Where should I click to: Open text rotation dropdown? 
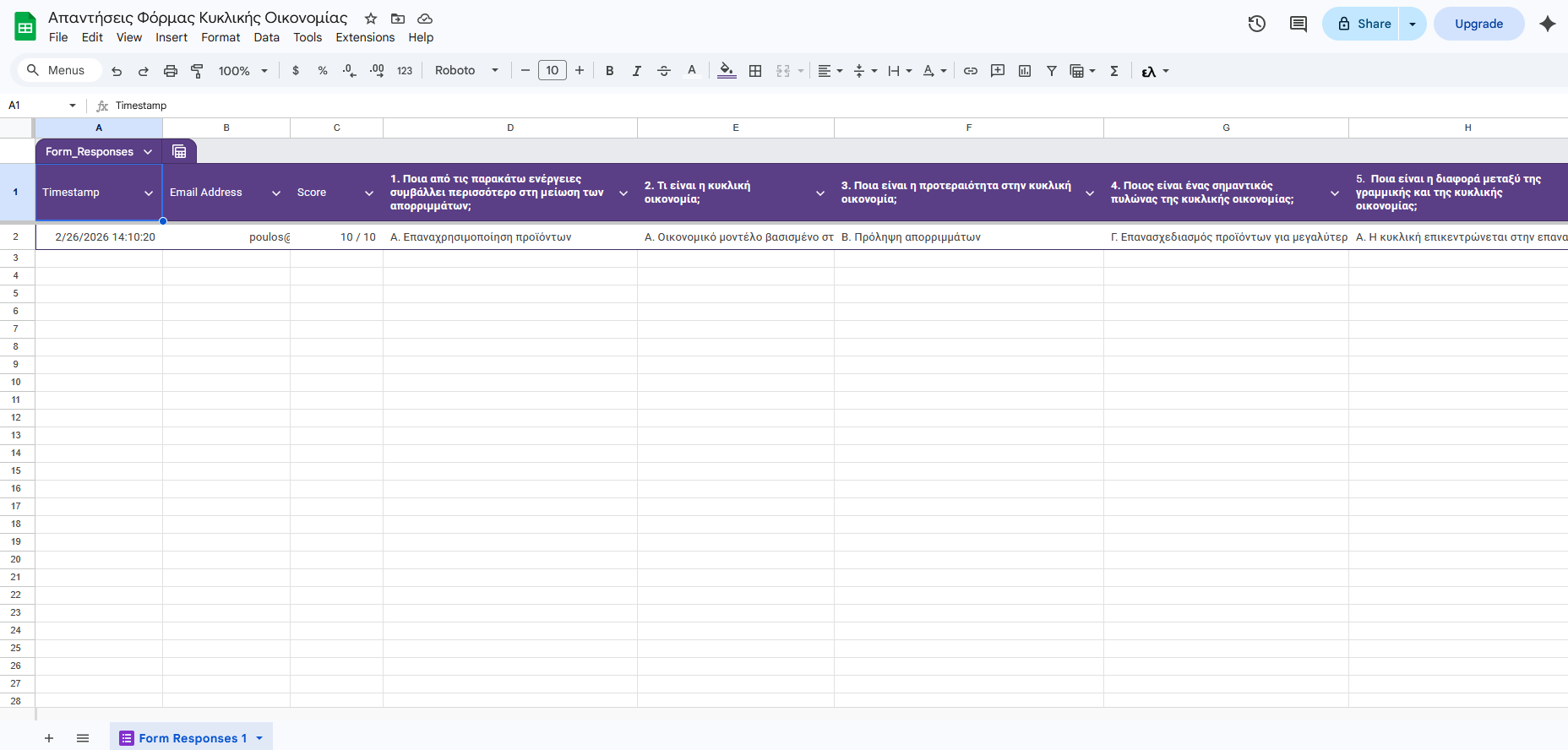pos(934,71)
